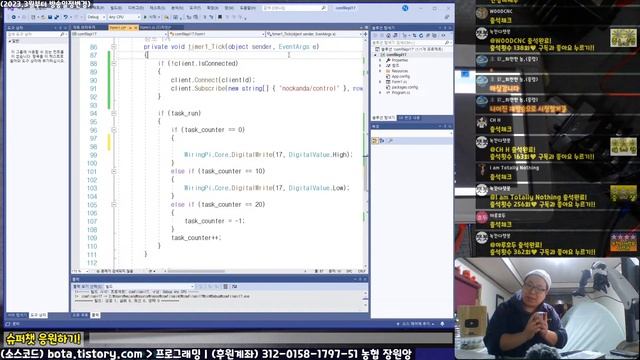
Task: Click the Live Share icon at top right
Action: 447,17
